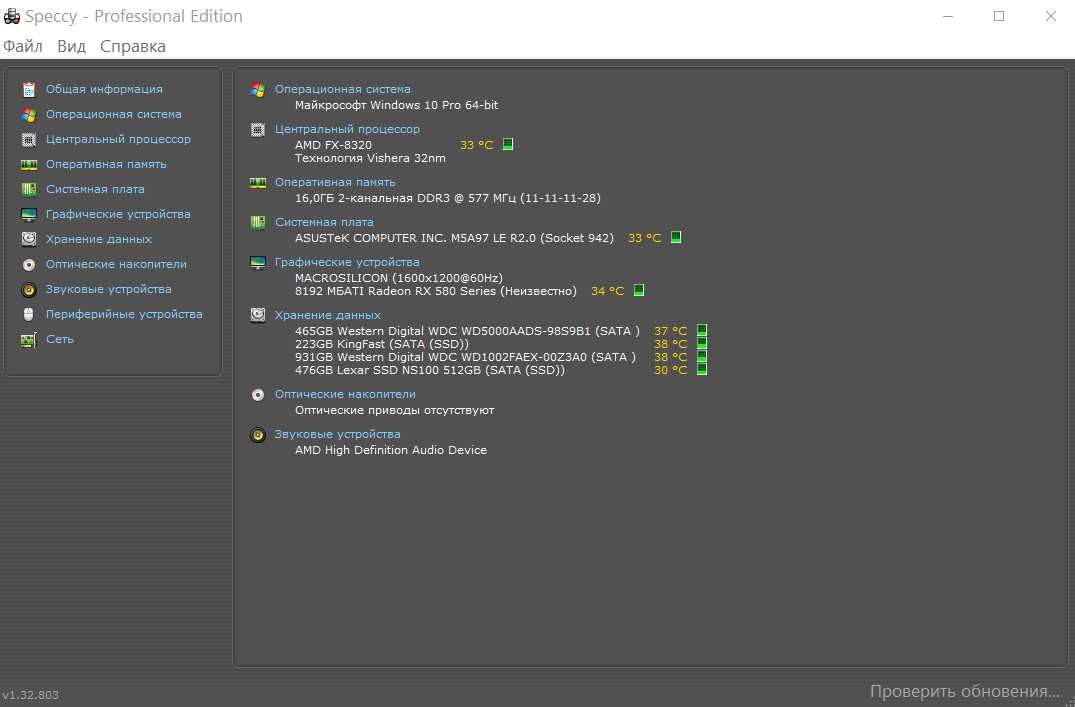Click text Технология Vishera 32nm

370,158
